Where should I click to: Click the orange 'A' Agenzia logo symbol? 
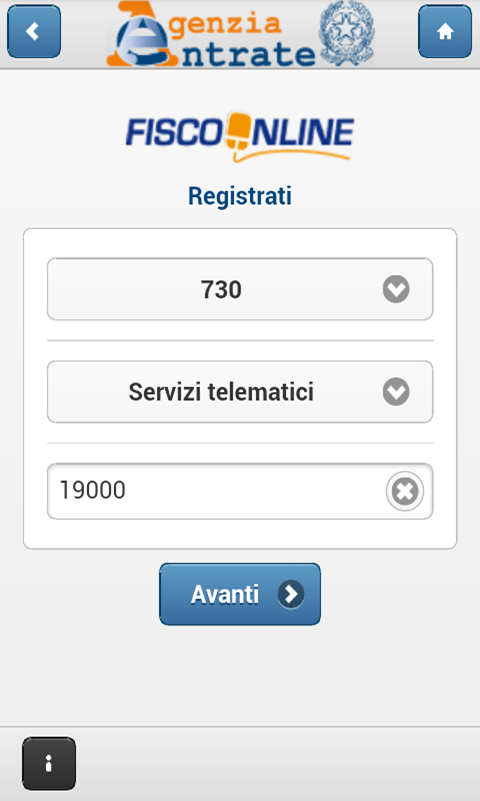(140, 35)
